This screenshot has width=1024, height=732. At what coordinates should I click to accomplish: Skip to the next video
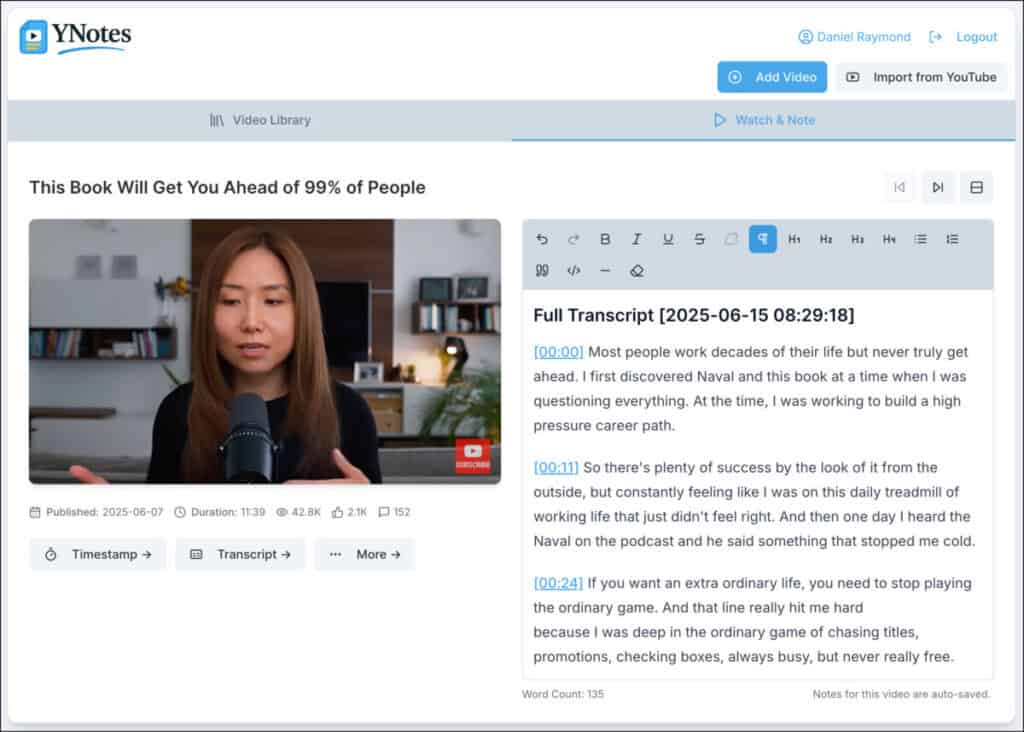coord(938,187)
